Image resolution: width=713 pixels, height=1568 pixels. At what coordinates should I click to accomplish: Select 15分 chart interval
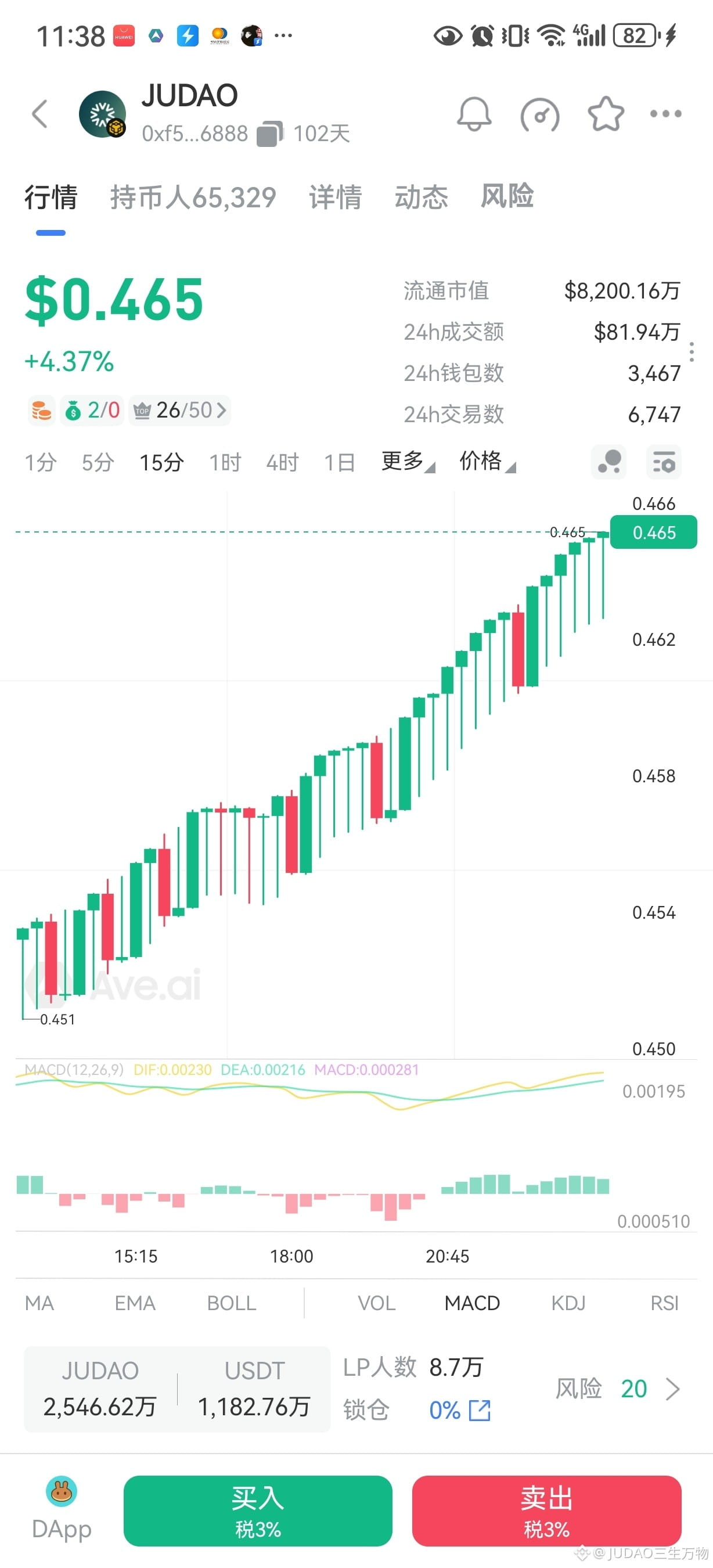(162, 462)
